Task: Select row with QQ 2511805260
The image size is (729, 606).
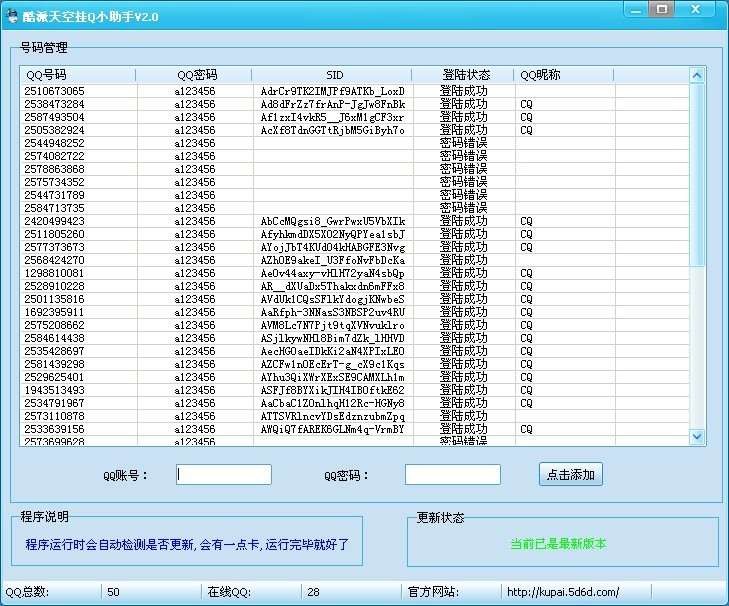Action: pyautogui.click(x=355, y=234)
